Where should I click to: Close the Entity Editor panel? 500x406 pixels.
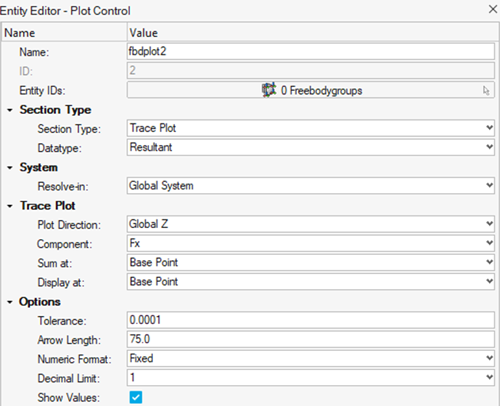[493, 9]
